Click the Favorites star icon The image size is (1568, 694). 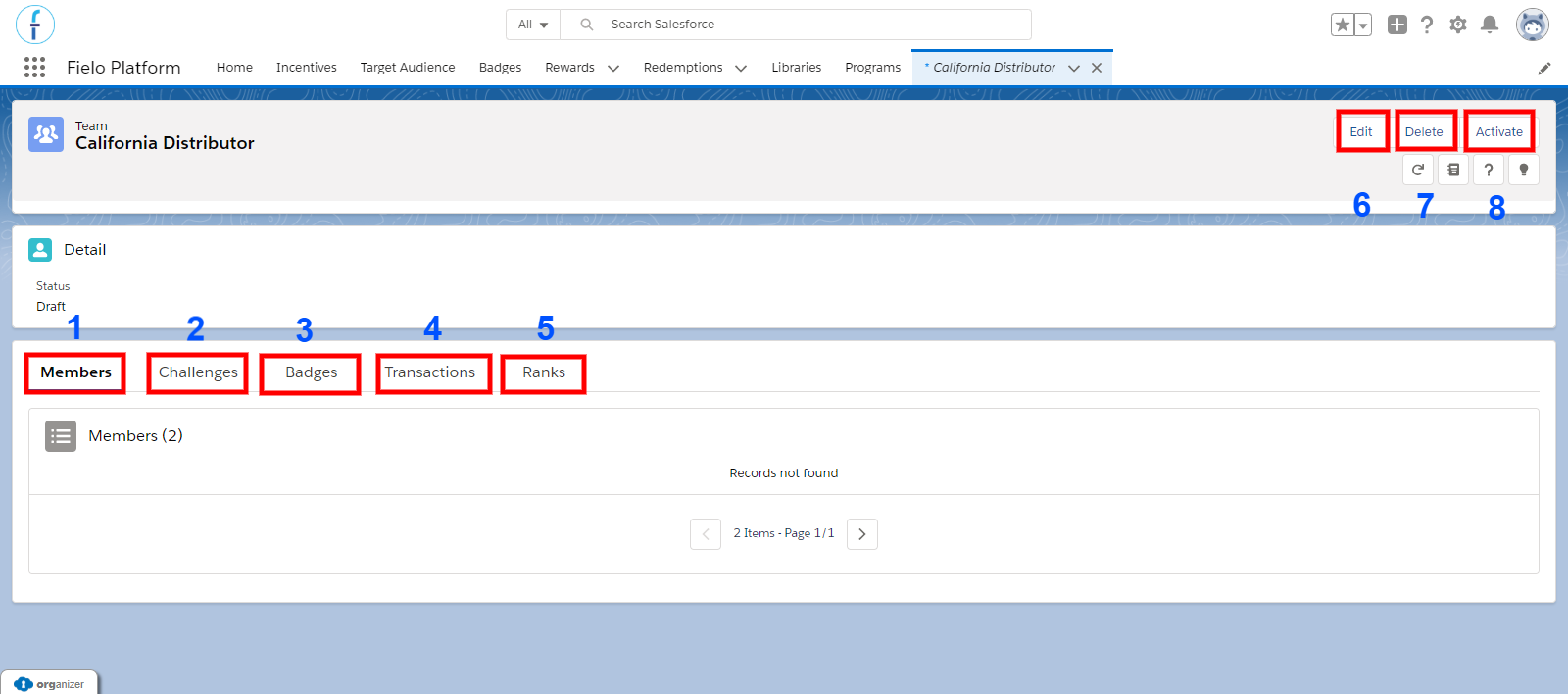point(1342,25)
